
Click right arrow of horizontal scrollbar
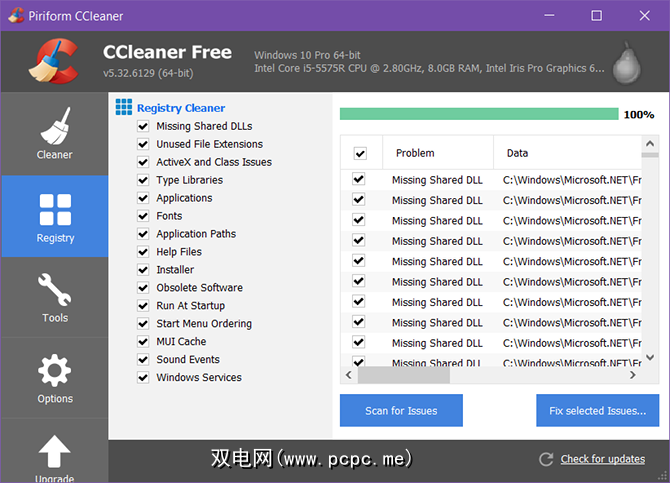[633, 375]
